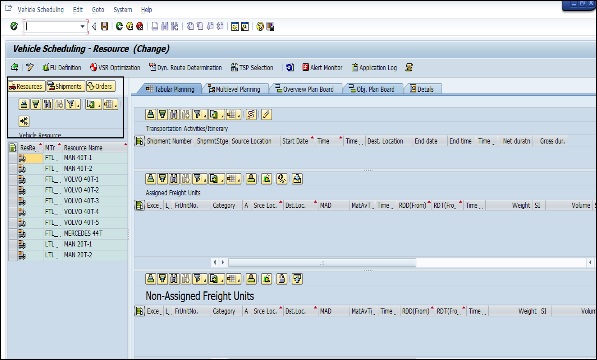Open the Vehicle Scheduling menu
This screenshot has width=597, height=360.
41,10
